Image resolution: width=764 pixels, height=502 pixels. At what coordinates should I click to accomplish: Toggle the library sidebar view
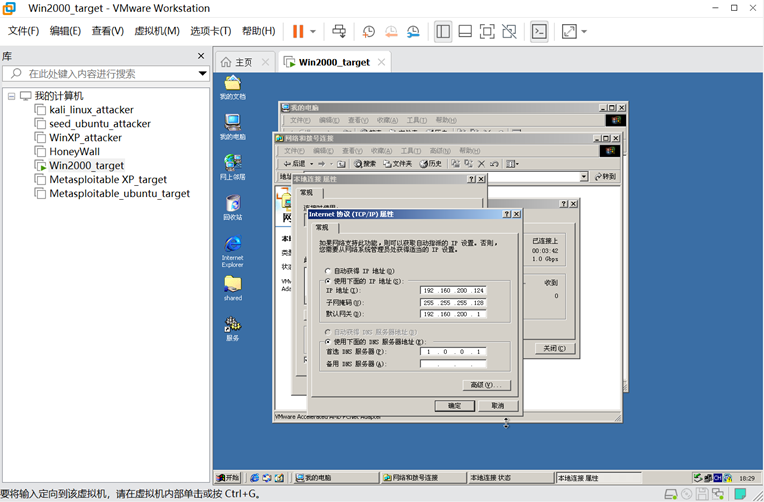[x=443, y=32]
